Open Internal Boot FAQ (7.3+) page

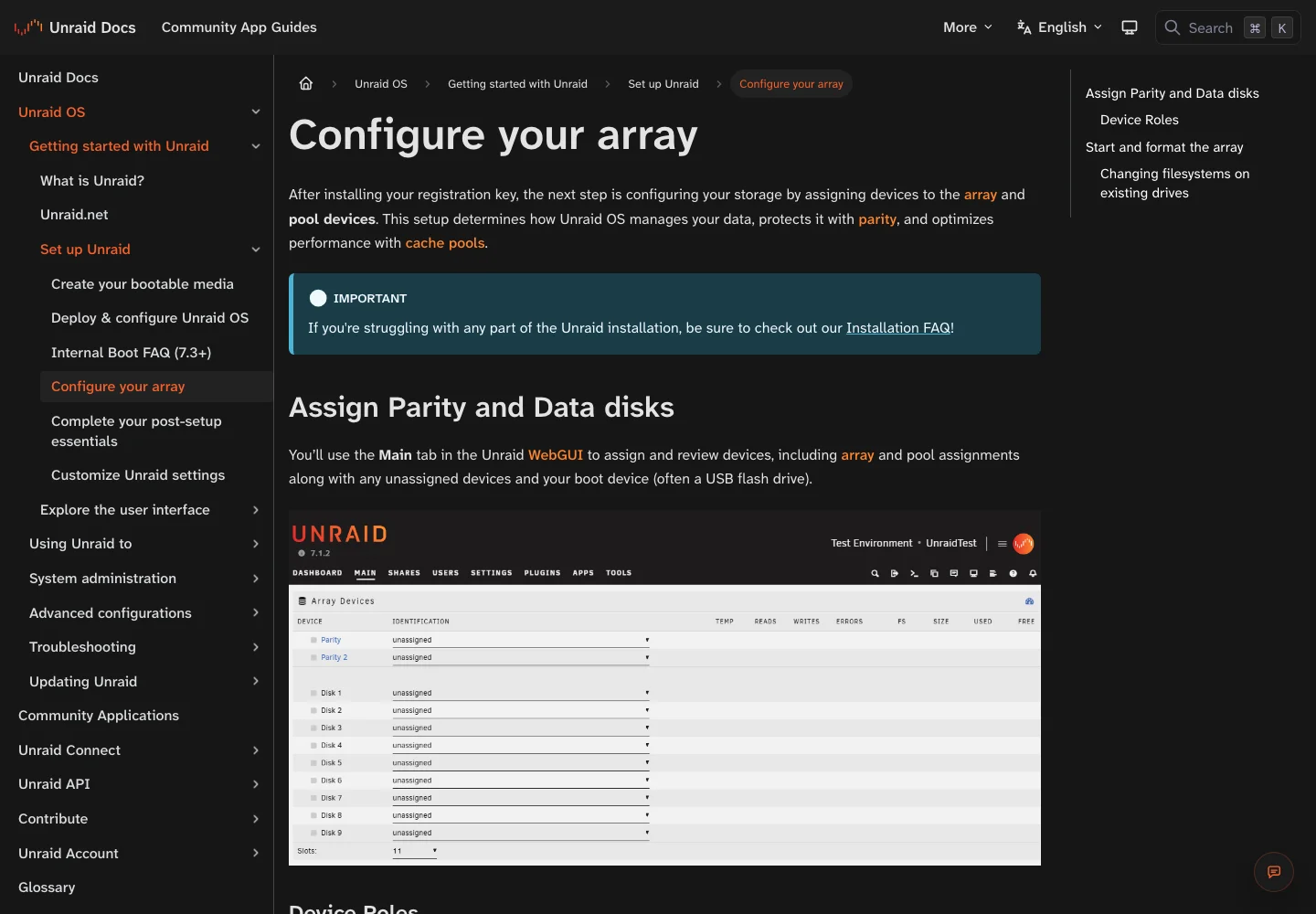132,353
